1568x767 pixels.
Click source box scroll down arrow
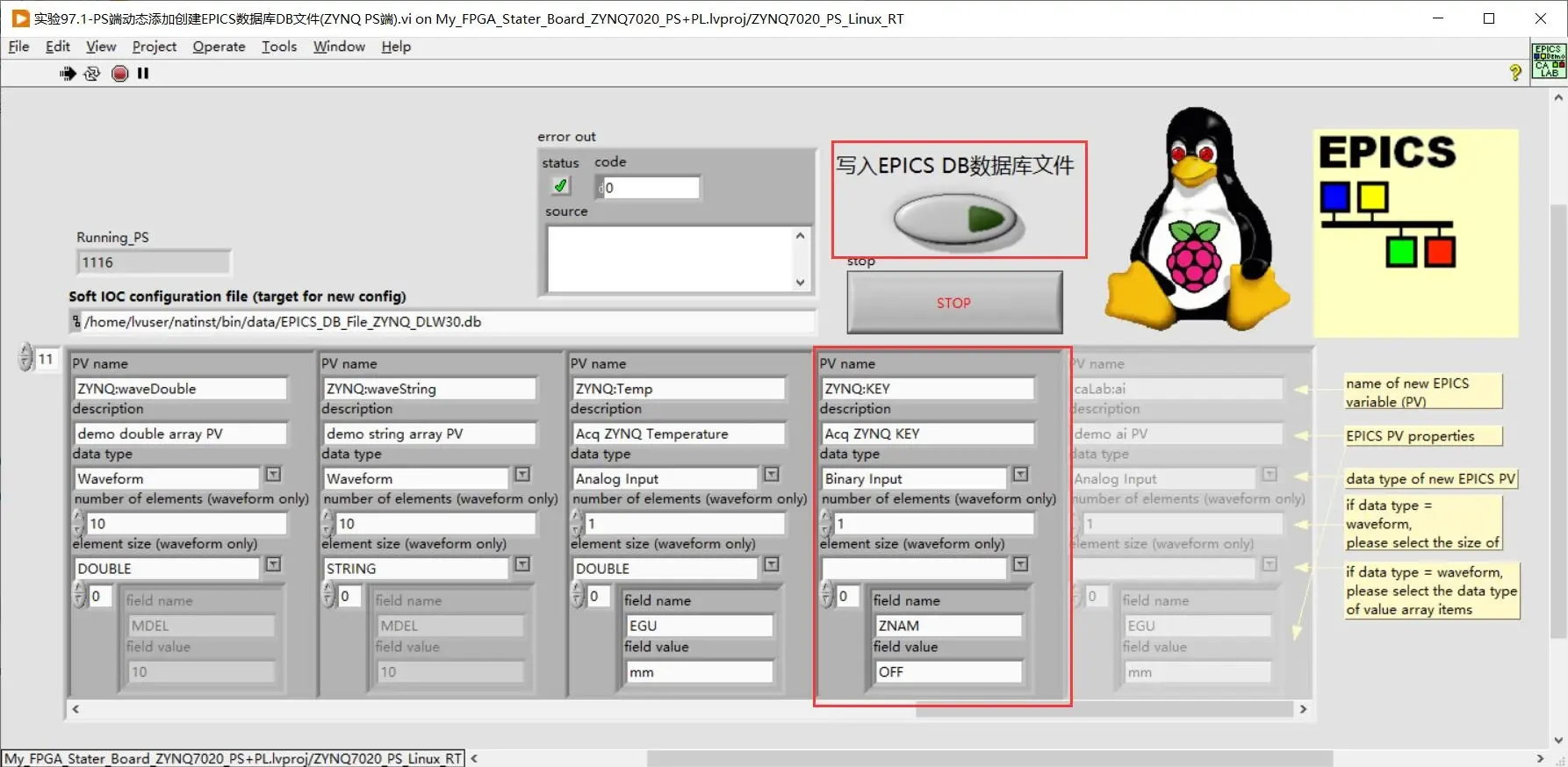800,283
